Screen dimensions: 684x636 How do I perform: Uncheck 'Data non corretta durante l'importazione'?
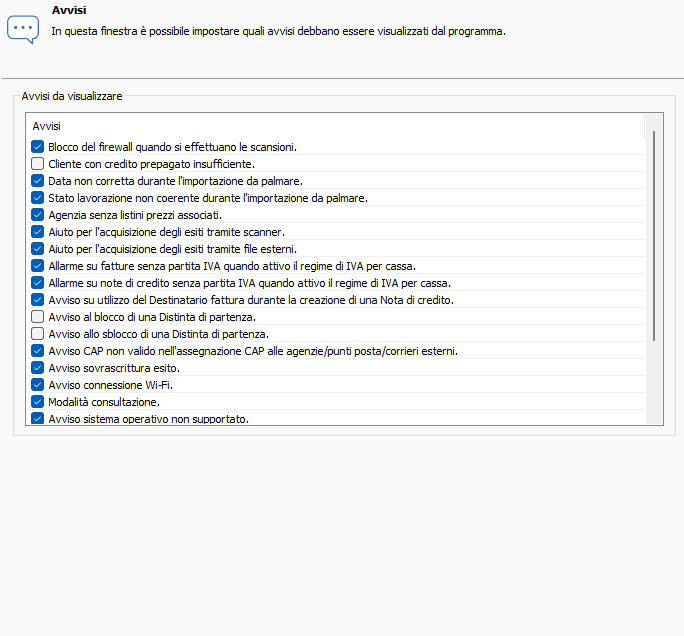tap(38, 181)
